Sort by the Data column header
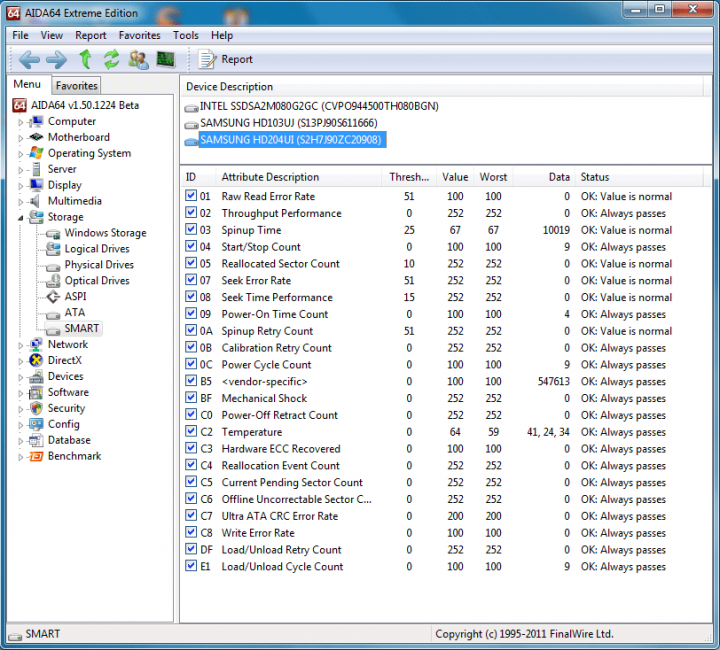The height and width of the screenshot is (650, 720). point(544,177)
